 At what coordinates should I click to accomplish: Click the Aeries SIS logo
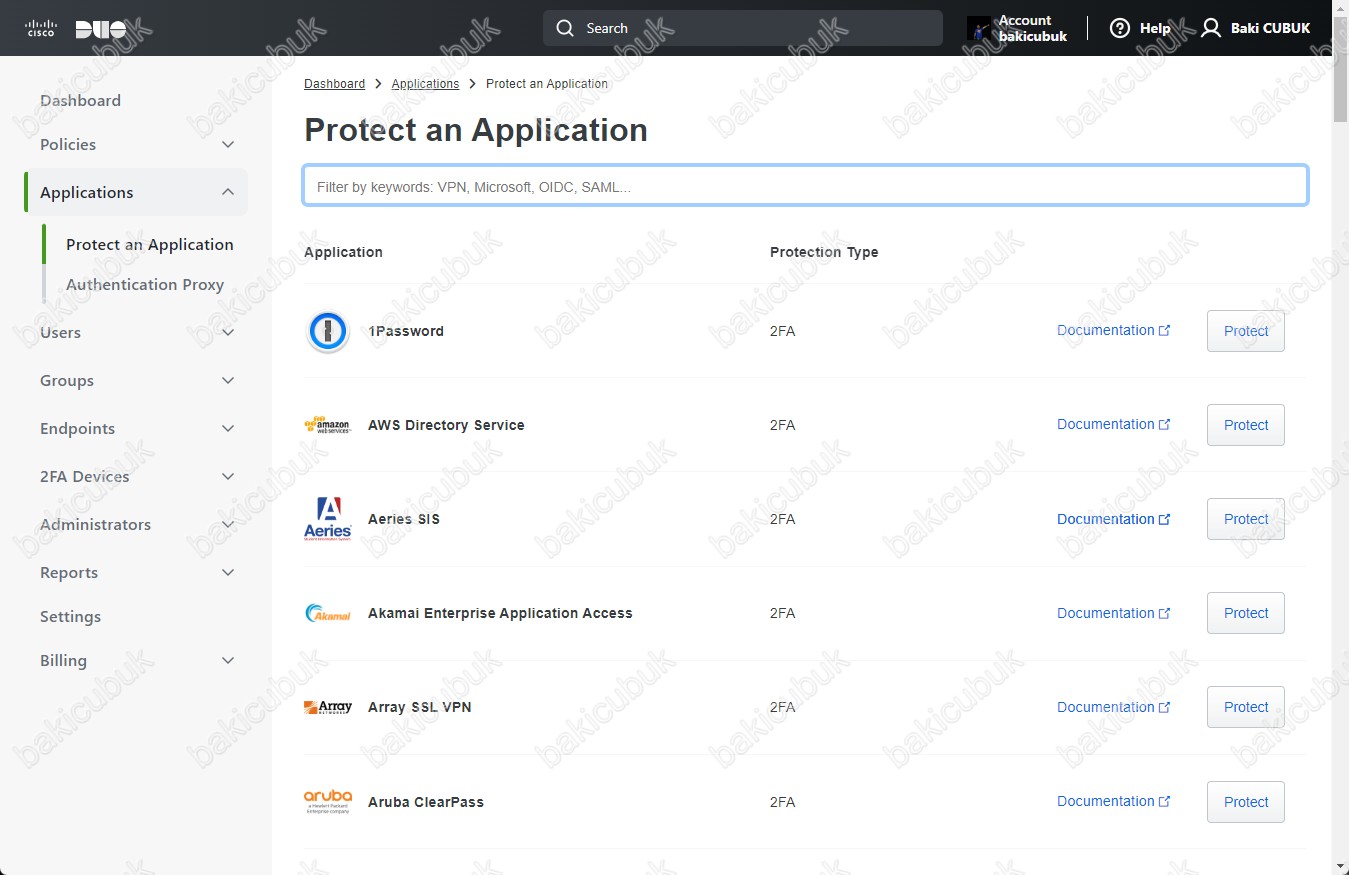327,519
